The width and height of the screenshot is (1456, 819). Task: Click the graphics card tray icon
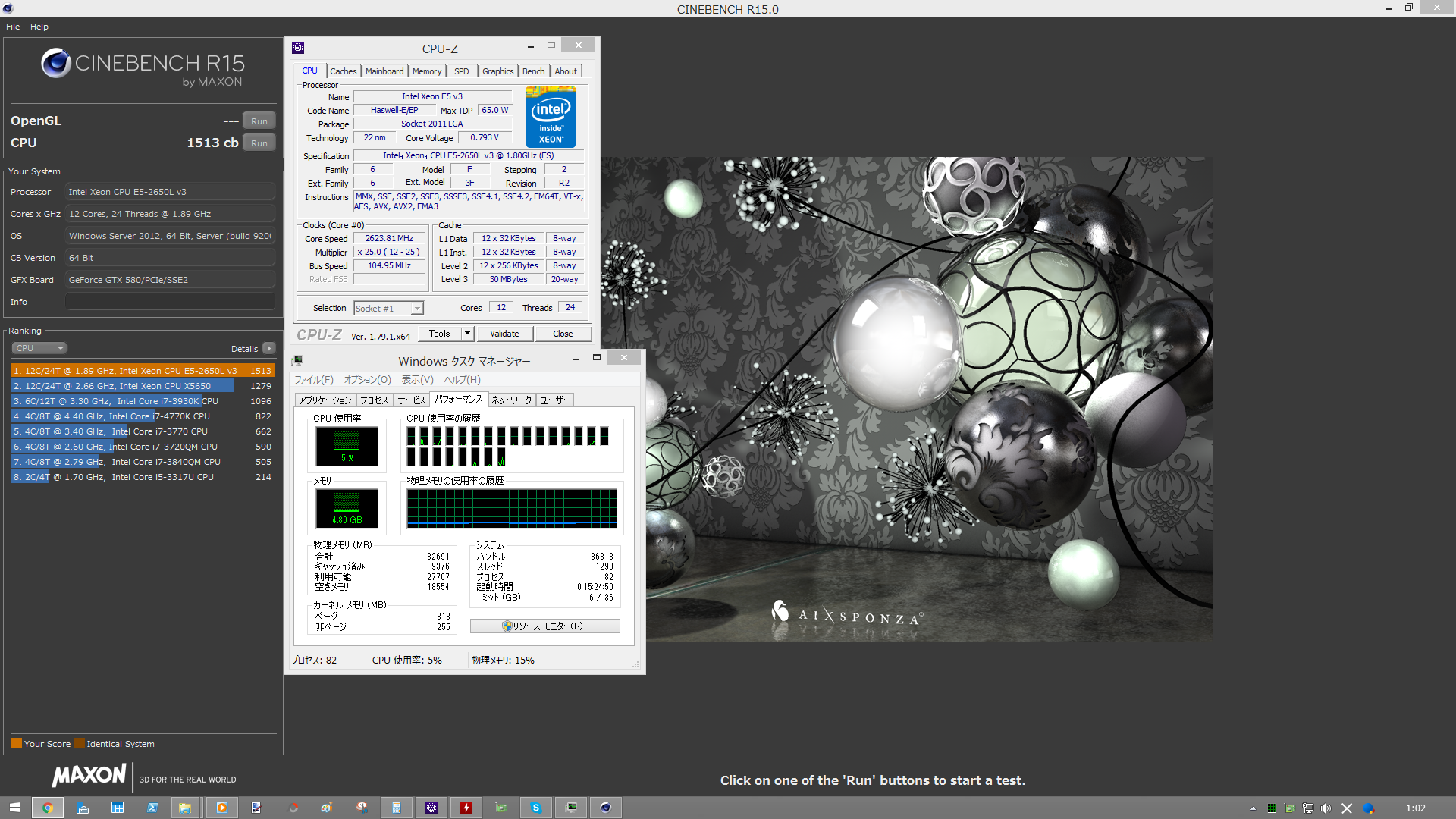[1289, 808]
